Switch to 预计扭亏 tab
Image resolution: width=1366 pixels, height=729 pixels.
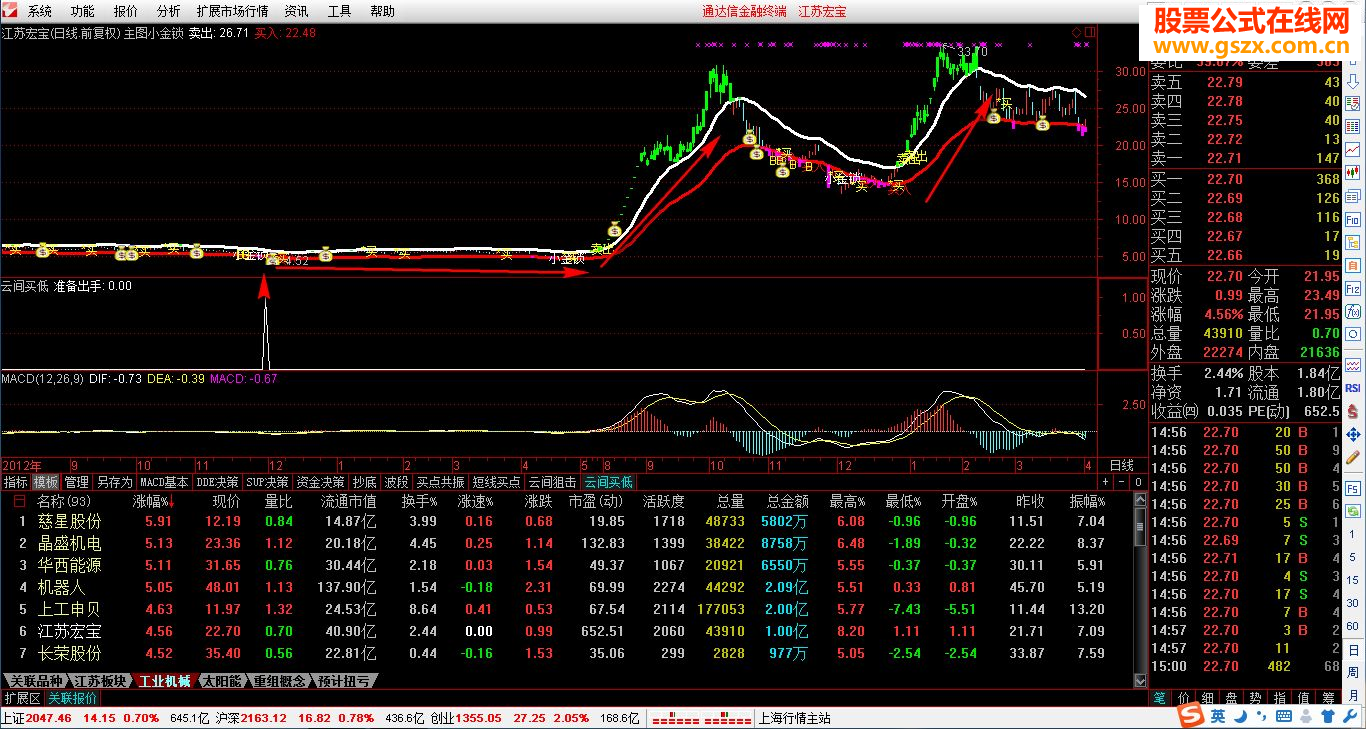coord(343,681)
